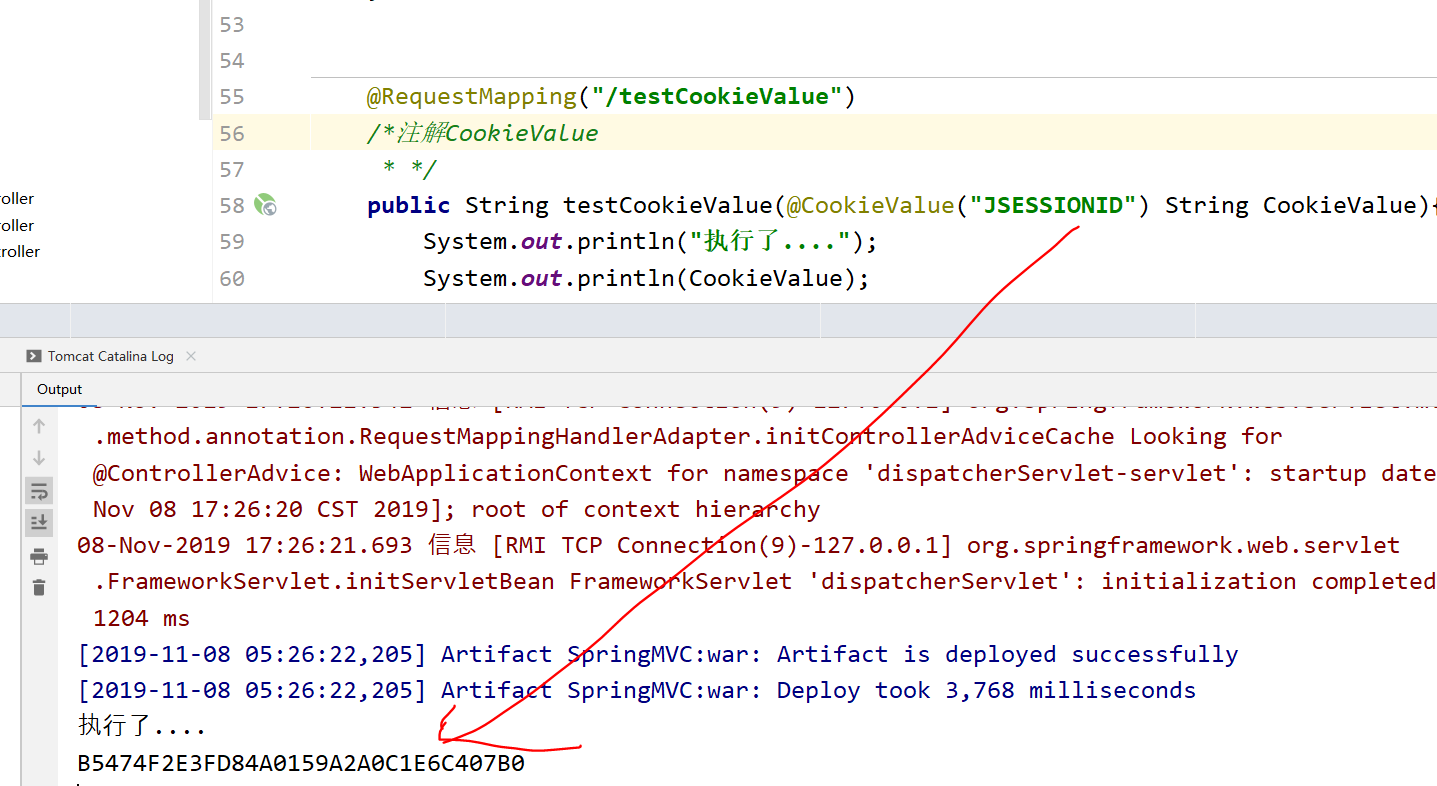Toggle soft-wrap in the console output
Viewport: 1437px width, 786px height.
(39, 490)
